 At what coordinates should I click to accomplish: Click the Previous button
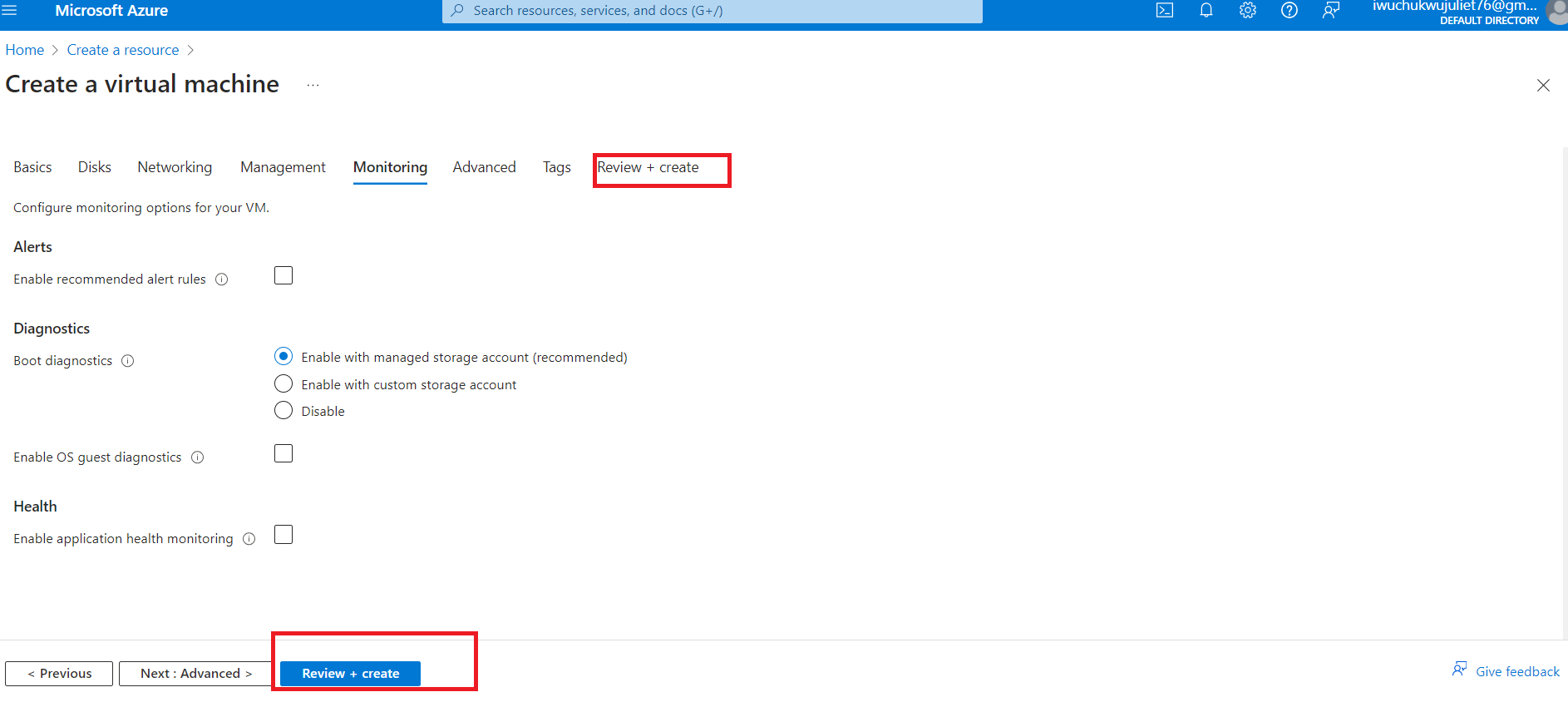(x=59, y=674)
